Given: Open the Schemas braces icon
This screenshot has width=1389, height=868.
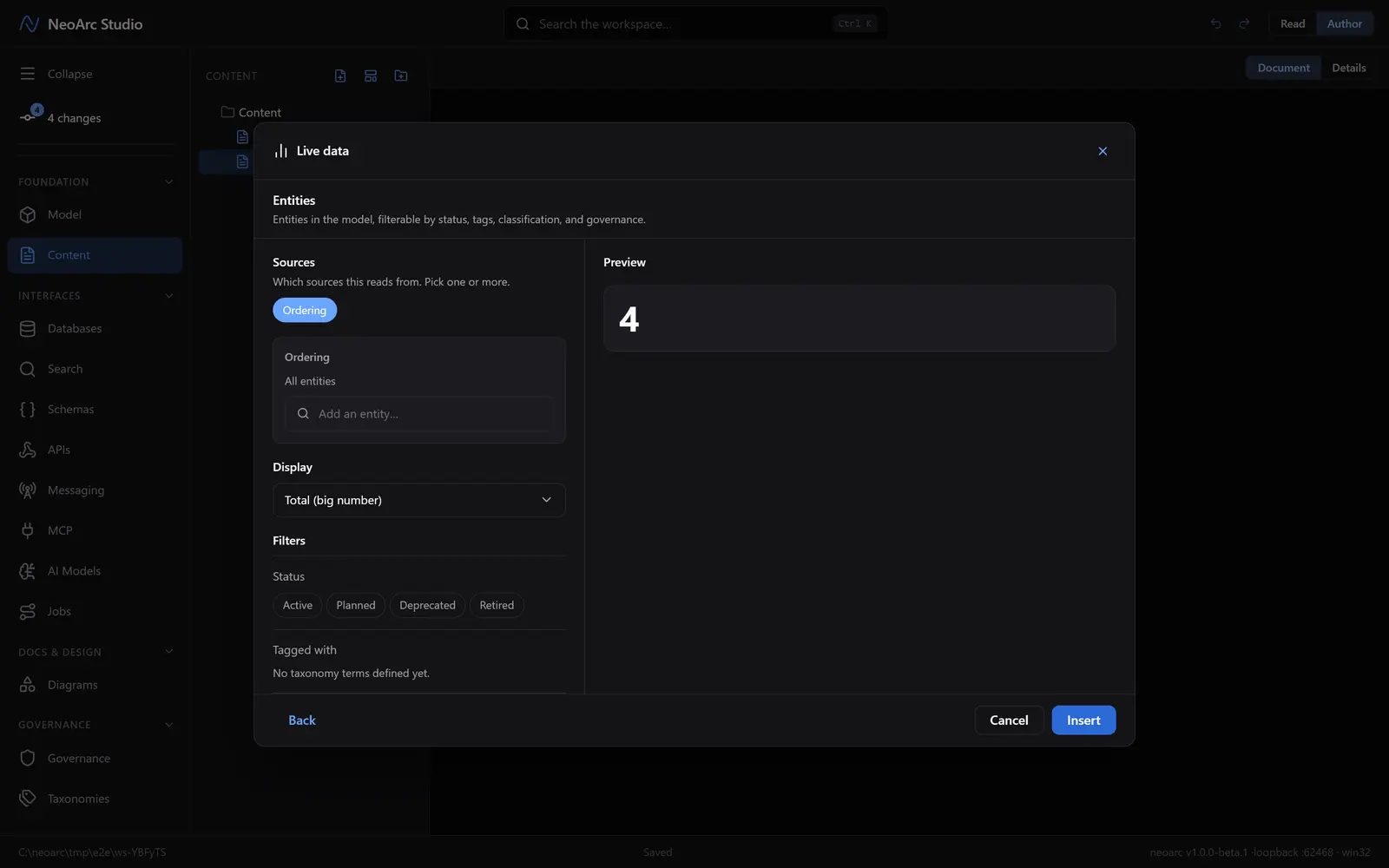Looking at the screenshot, I should tap(28, 409).
